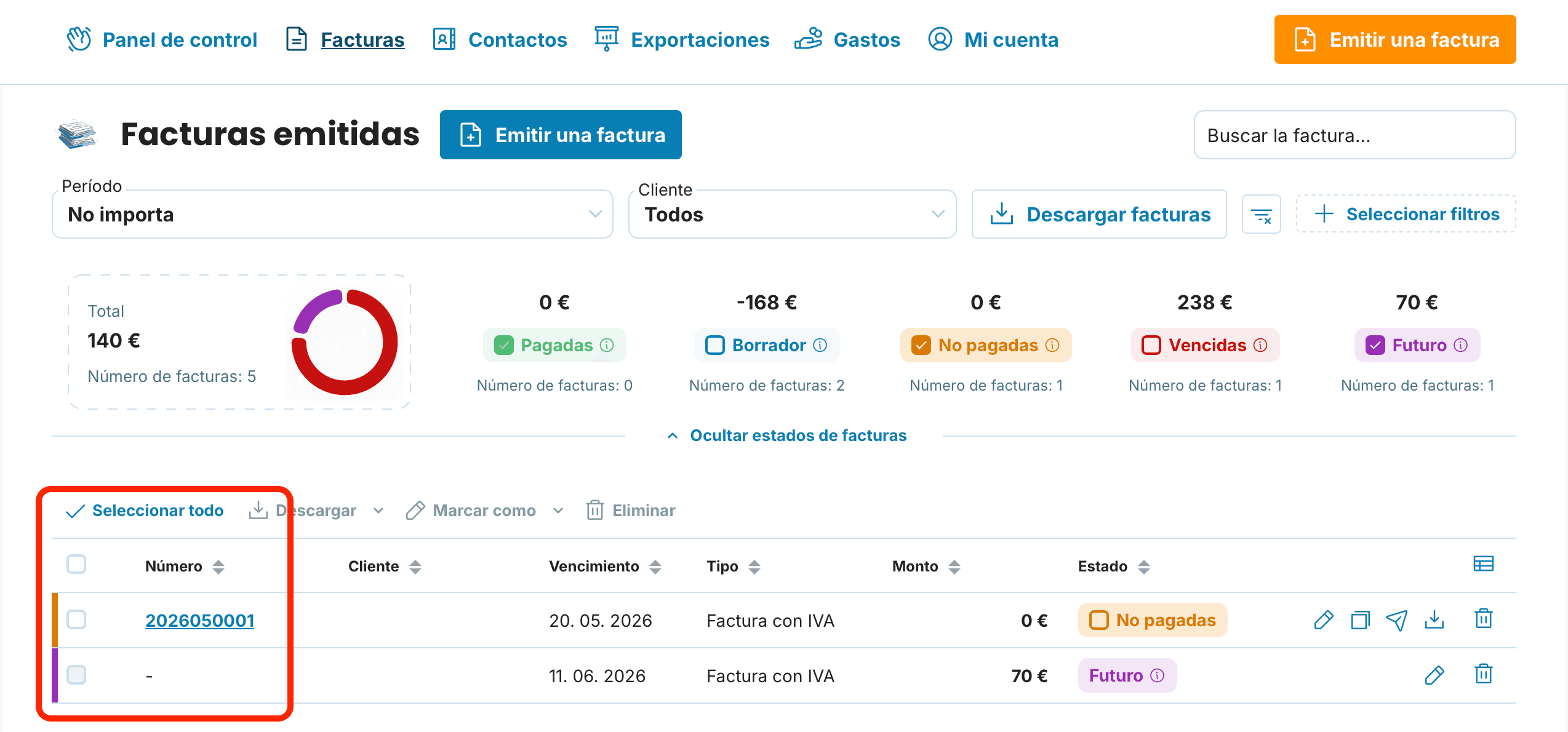Edit invoice 2026050001 with pencil icon
Screen dimensions: 1568x732
(1323, 620)
